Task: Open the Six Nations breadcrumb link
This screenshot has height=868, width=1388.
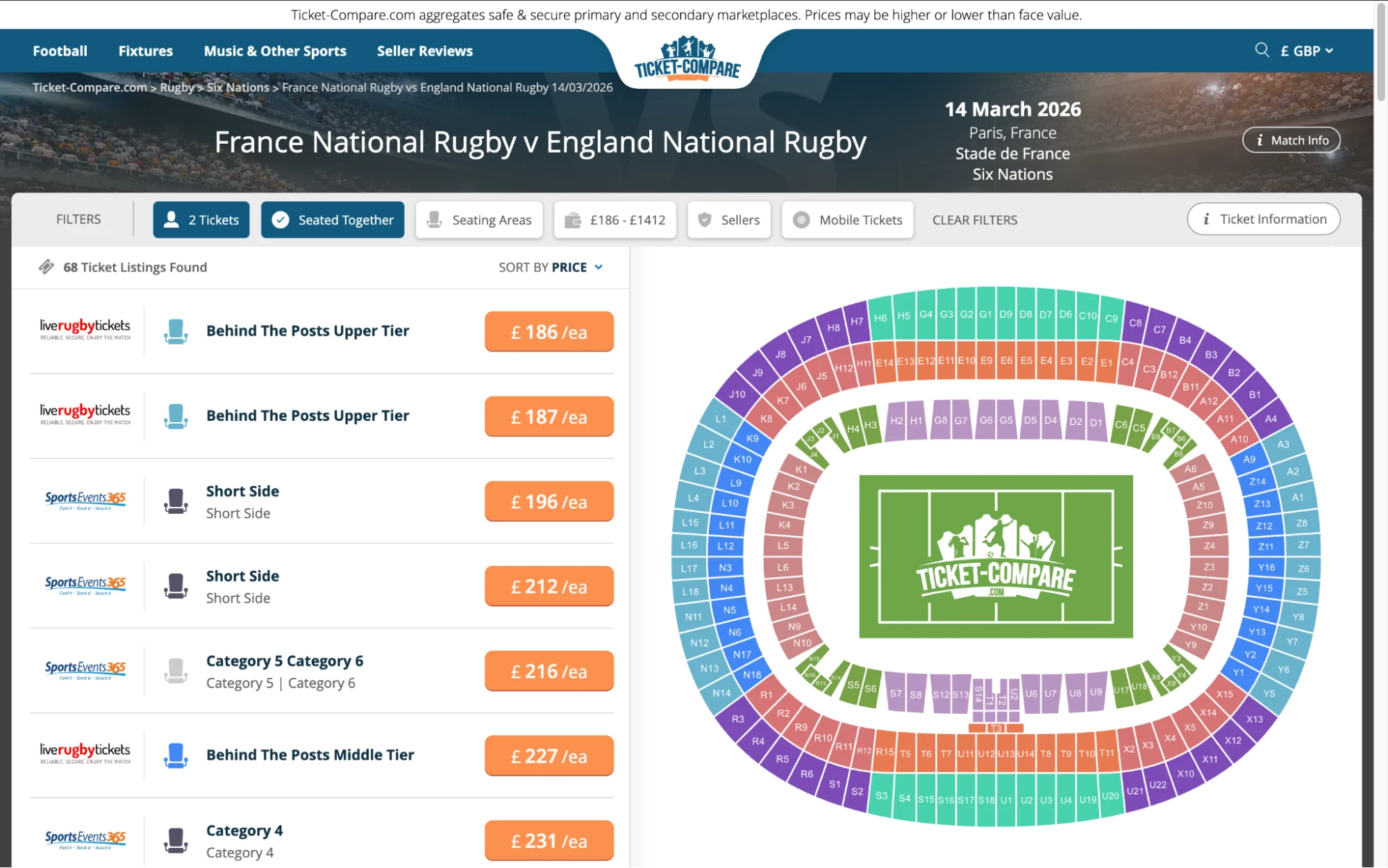Action: pos(238,87)
